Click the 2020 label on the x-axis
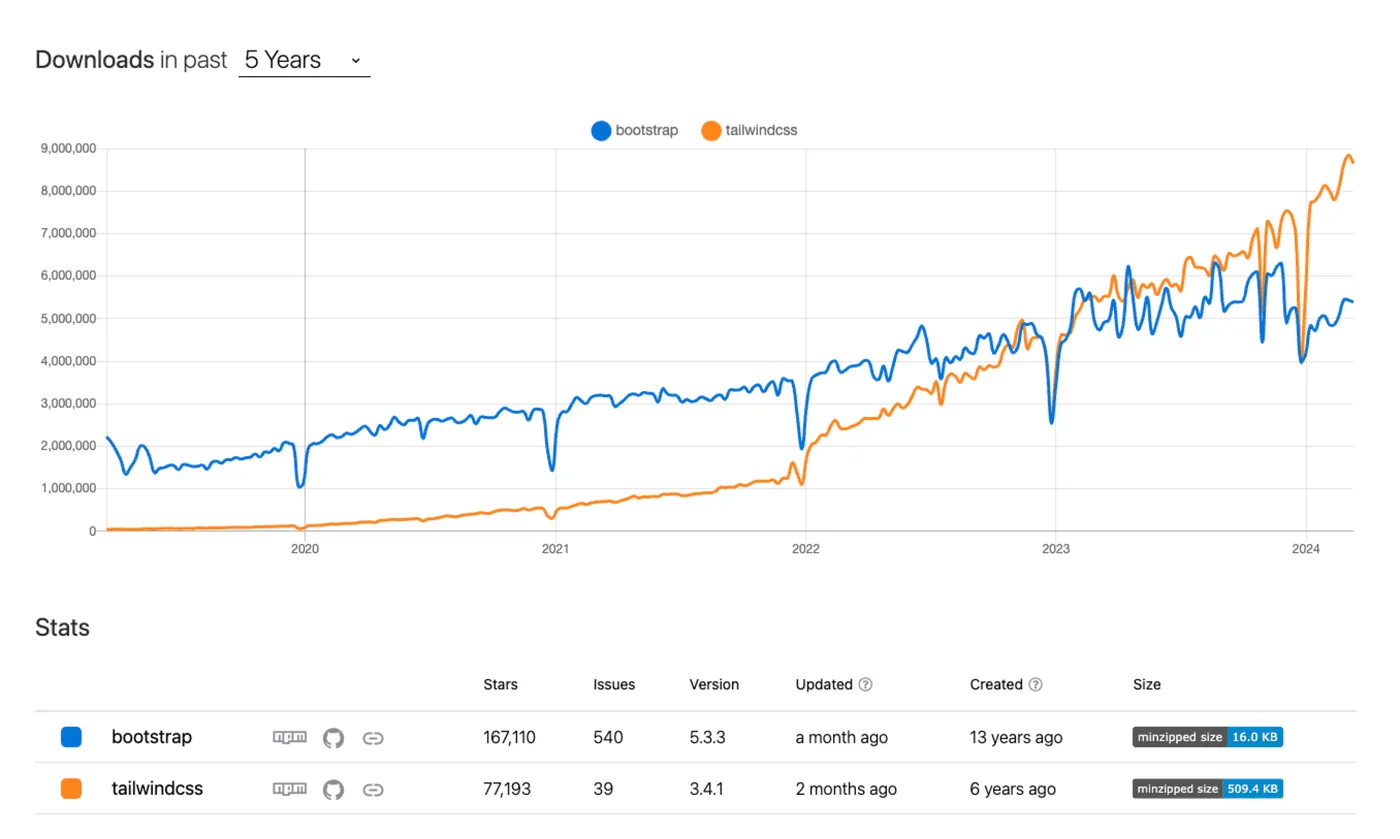Viewport: 1400px width, 839px height. click(x=304, y=548)
